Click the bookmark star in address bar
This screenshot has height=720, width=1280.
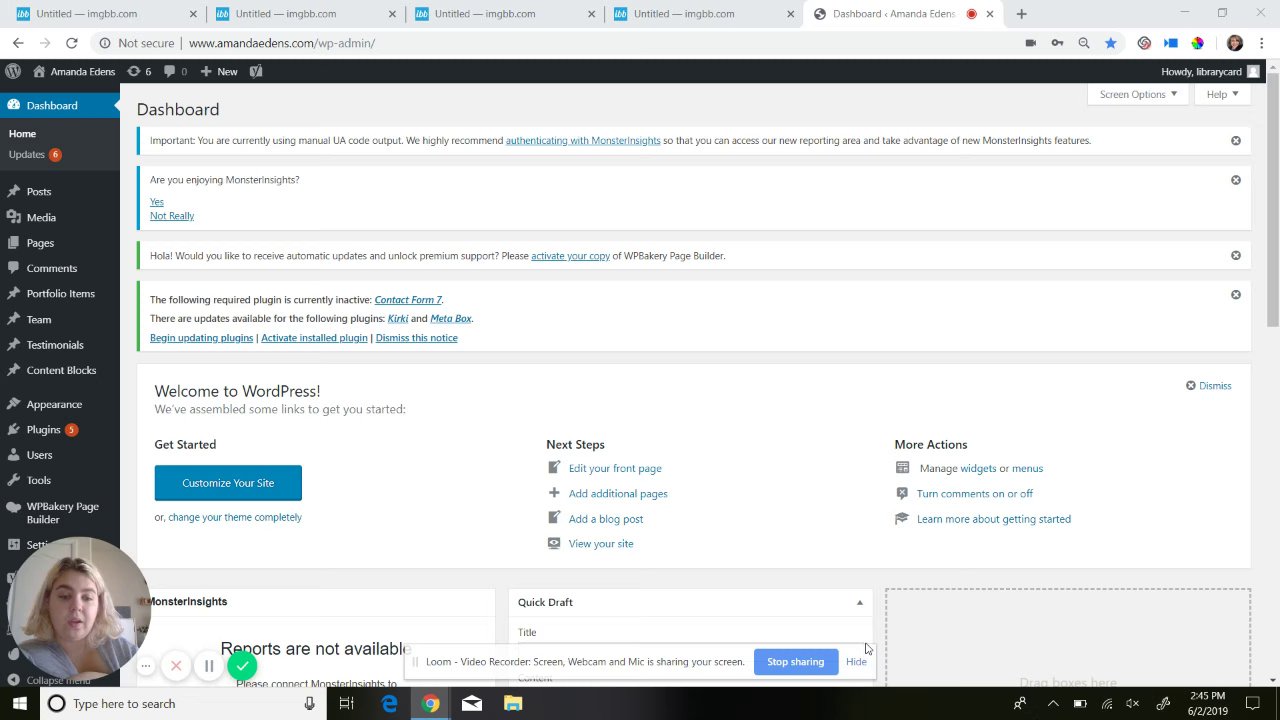(x=1110, y=43)
